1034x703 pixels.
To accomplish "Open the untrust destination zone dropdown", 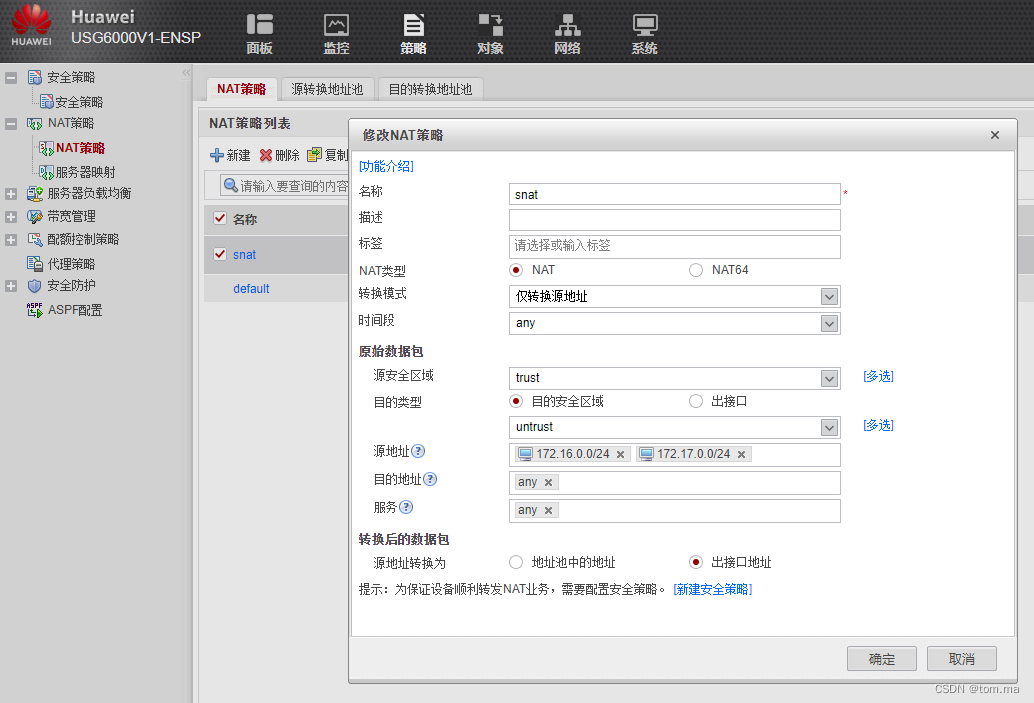I will pos(830,427).
